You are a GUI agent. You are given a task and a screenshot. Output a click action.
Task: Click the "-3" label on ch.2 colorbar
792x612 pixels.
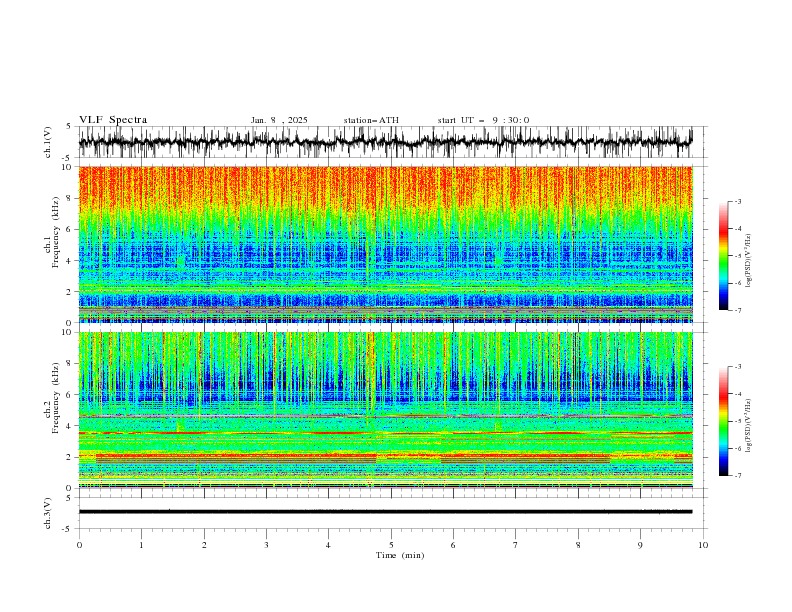[x=737, y=367]
